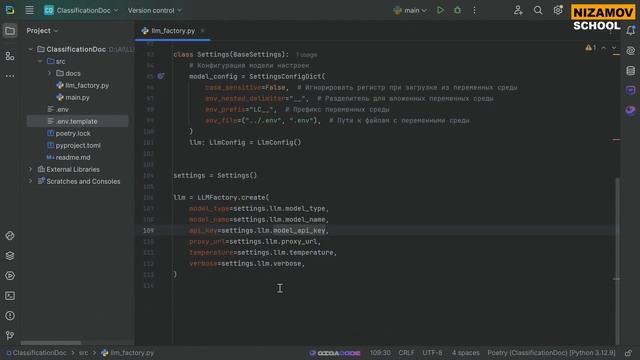Image resolution: width=640 pixels, height=360 pixels.
Task: Select poetry.lock in the tree
Action: coord(69,133)
